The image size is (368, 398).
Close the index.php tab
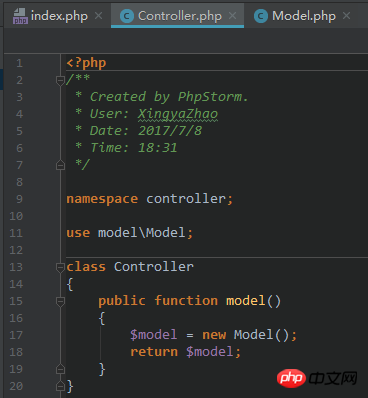98,16
